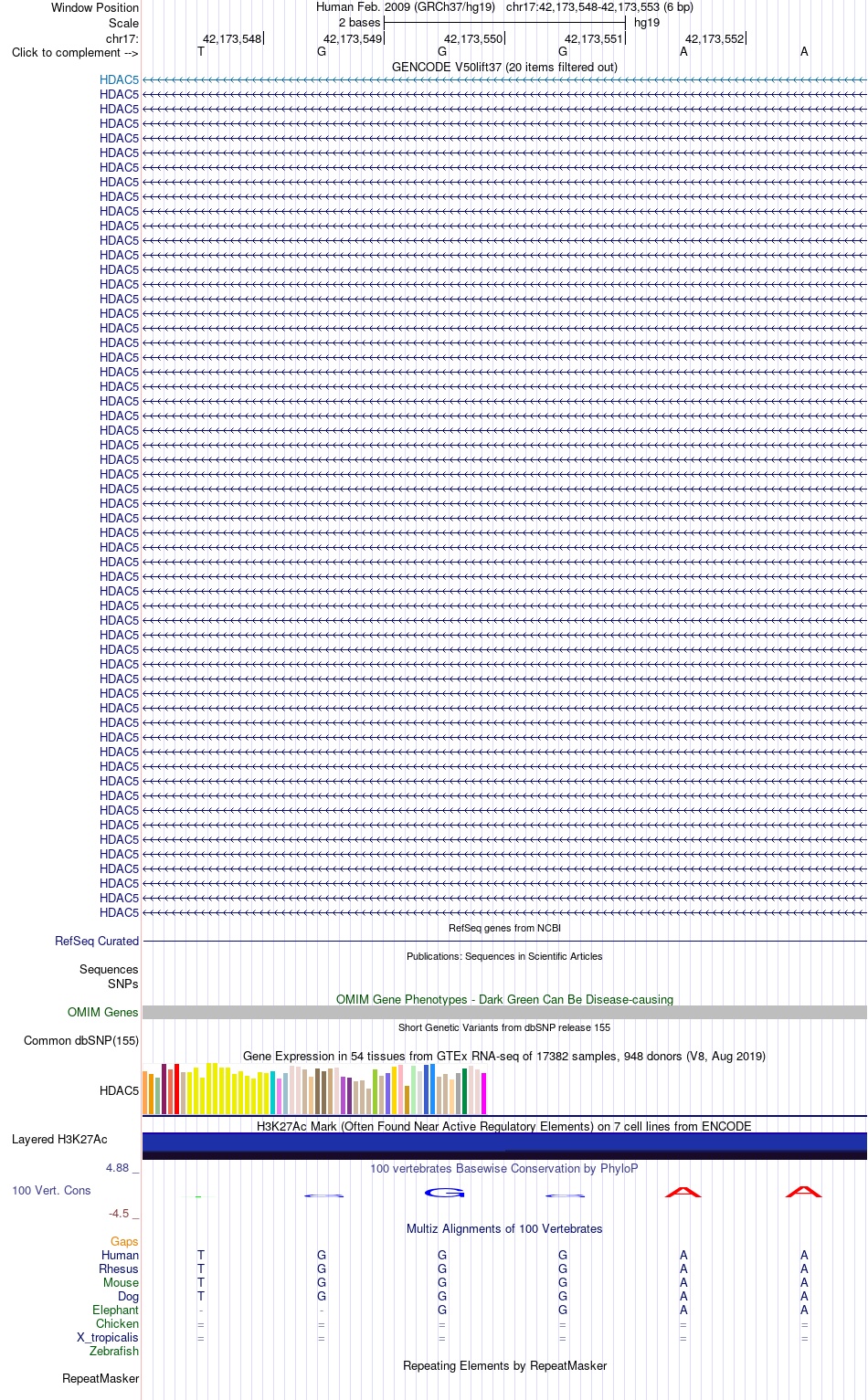Image resolution: width=868 pixels, height=1400 pixels.
Task: Select the Common dbSNP(155) label
Action: (81, 1040)
